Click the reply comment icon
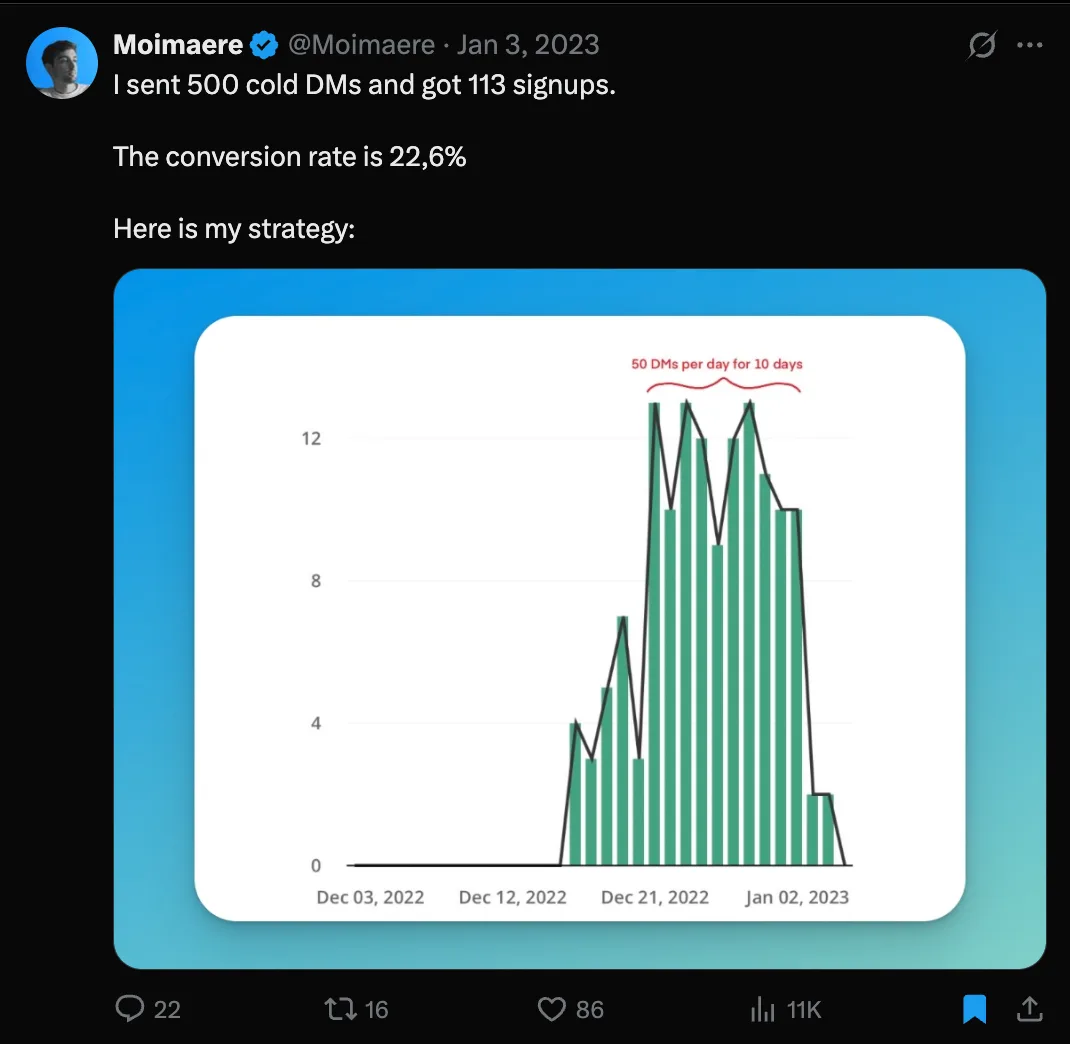Screen dimensions: 1070x1044 pyautogui.click(x=131, y=1009)
